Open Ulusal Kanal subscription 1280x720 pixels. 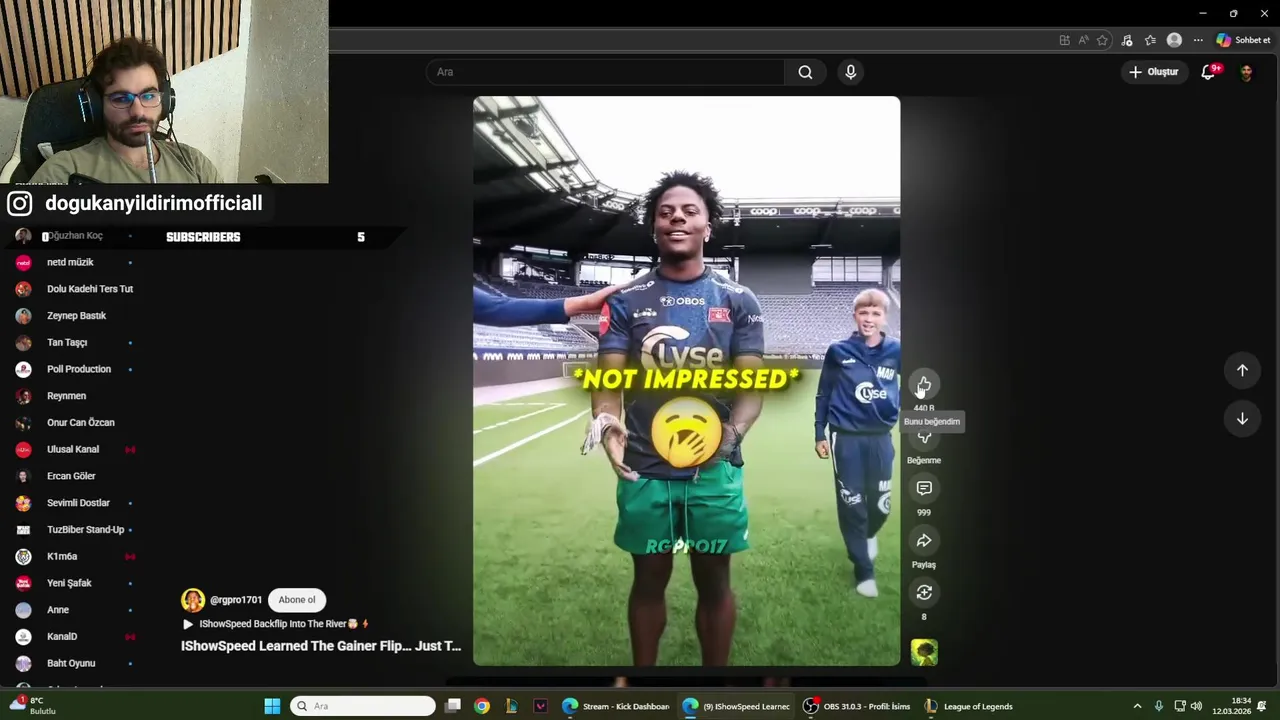pos(75,449)
